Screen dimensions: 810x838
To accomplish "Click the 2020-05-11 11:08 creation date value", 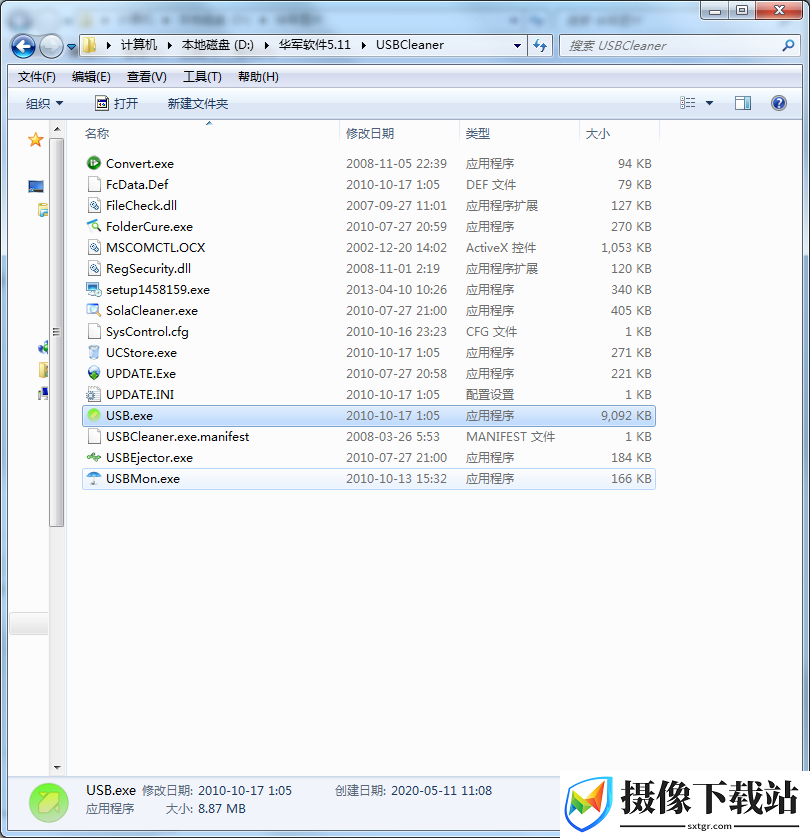I will 441,790.
